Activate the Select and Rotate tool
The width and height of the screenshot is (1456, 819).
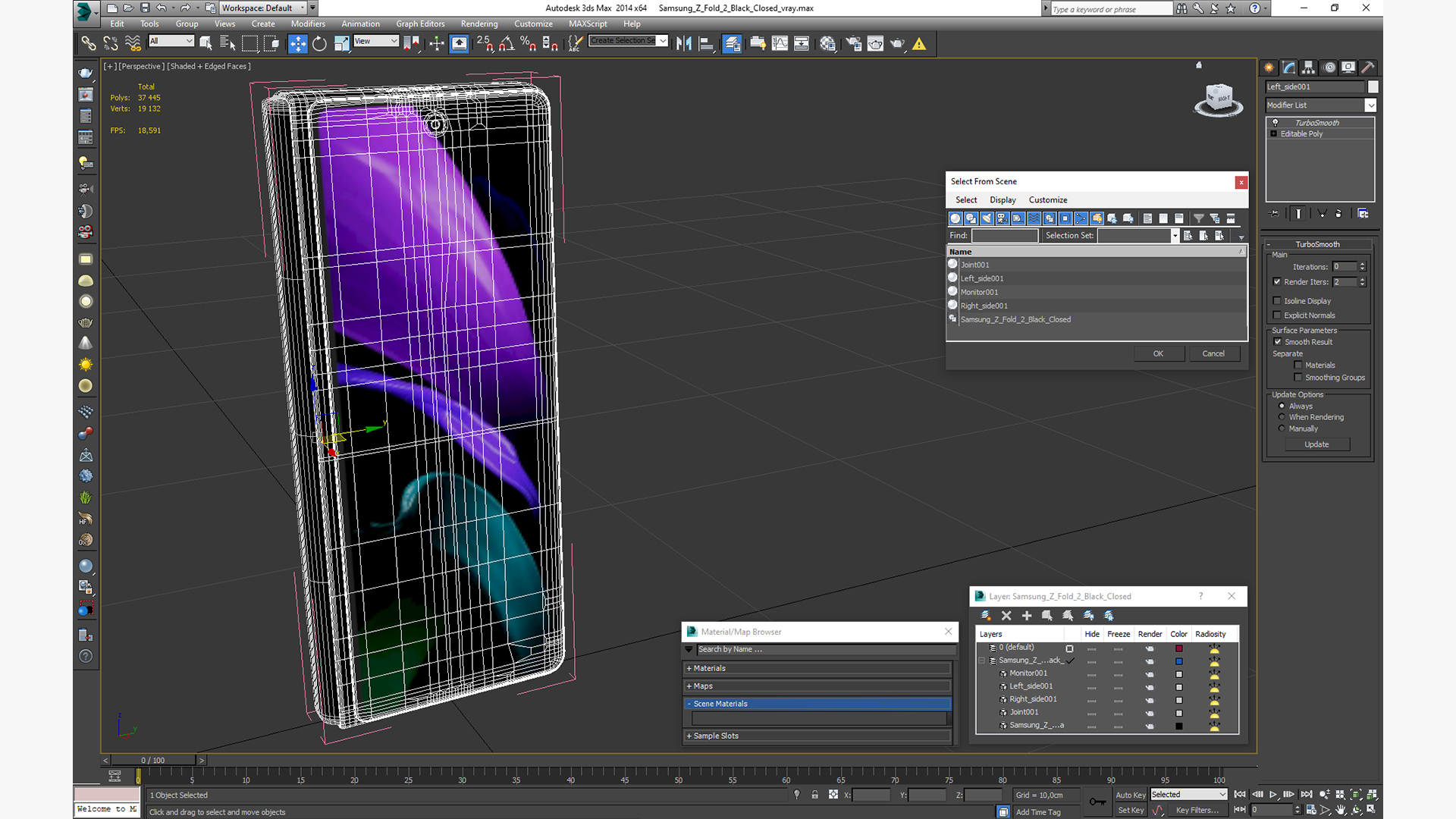point(319,43)
